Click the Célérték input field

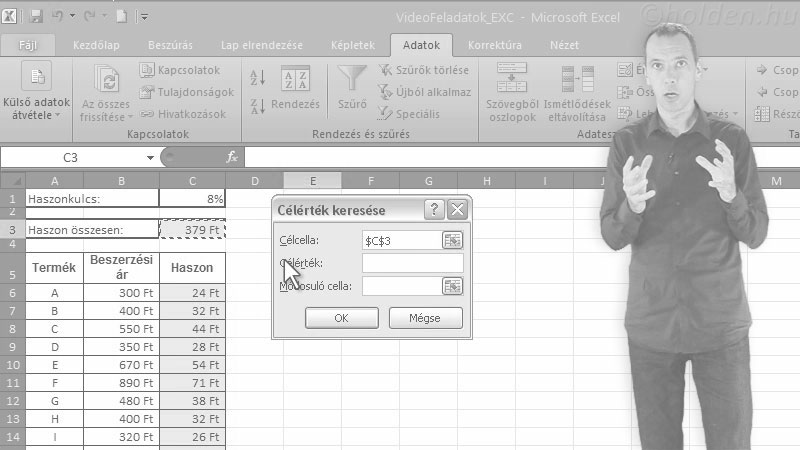click(413, 263)
